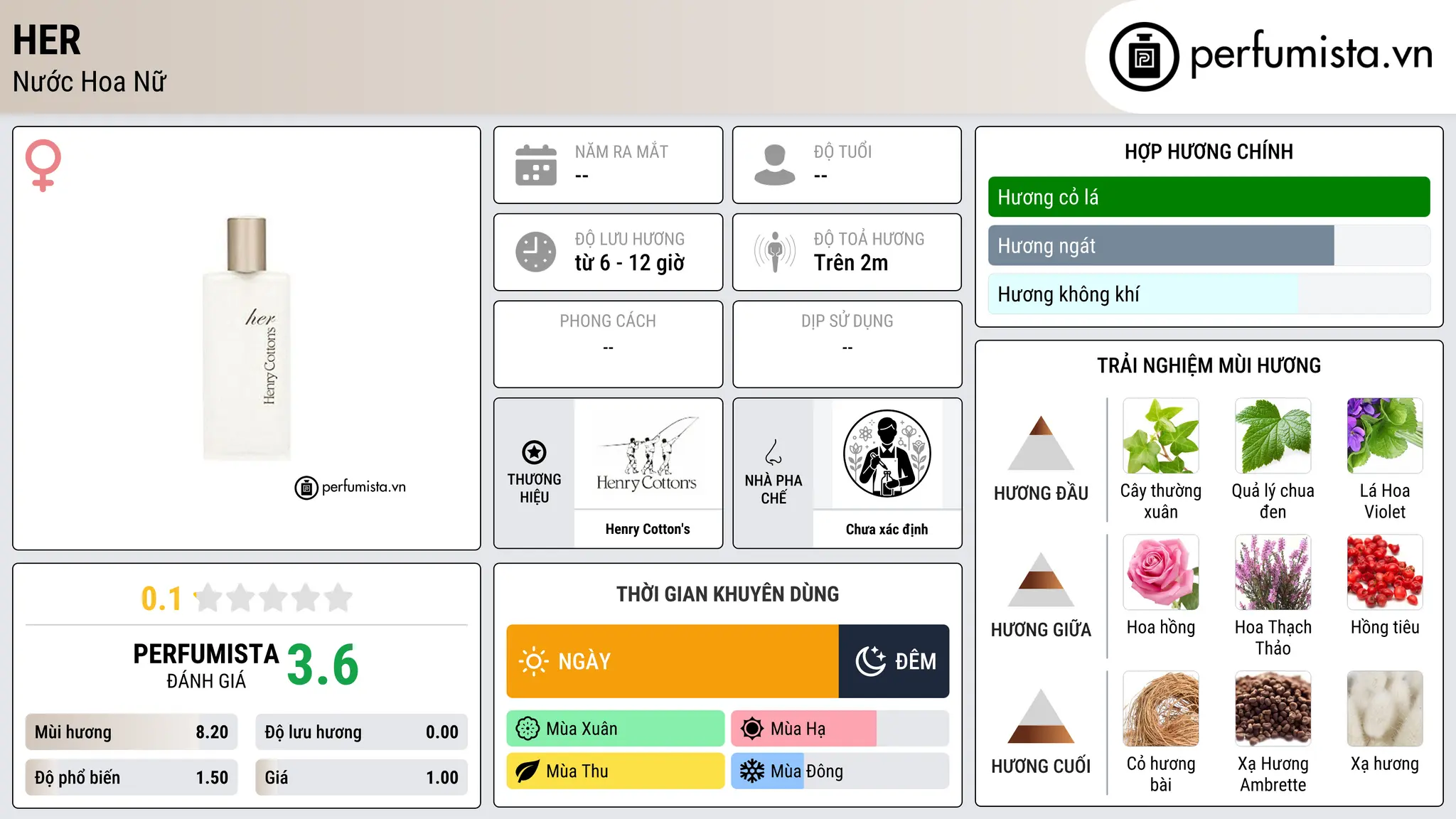Select the orange Ngày time bar
This screenshot has width=1456, height=819.
point(673,661)
